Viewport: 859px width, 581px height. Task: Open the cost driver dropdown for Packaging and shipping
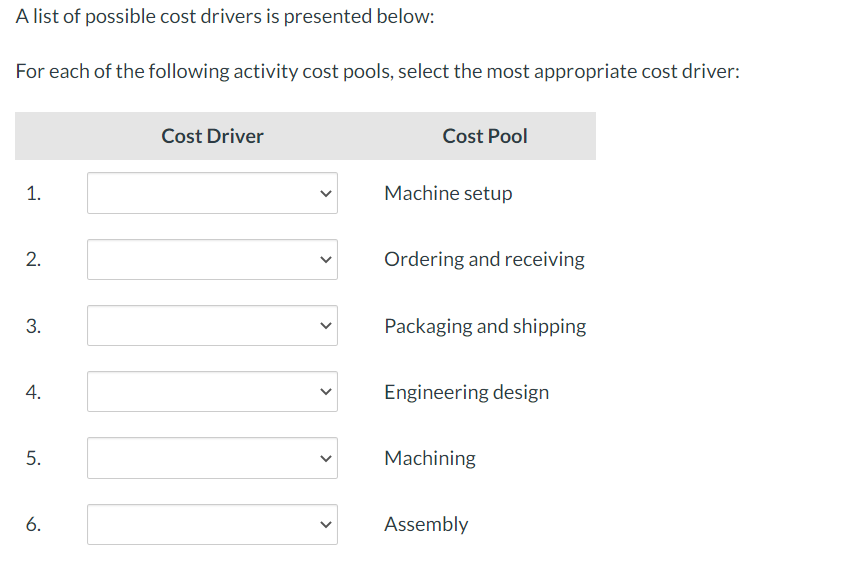pyautogui.click(x=212, y=325)
